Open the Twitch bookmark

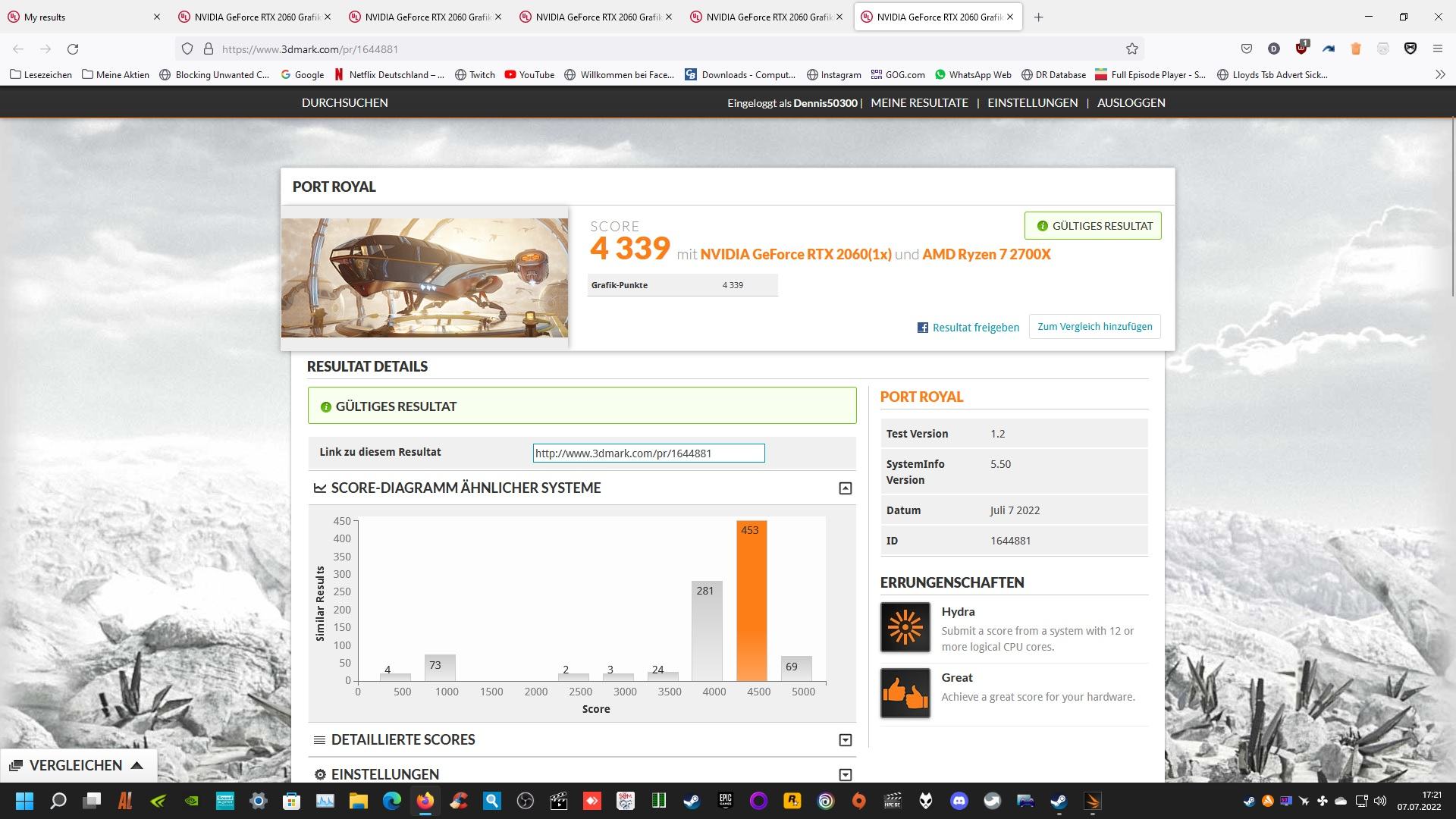coord(475,74)
